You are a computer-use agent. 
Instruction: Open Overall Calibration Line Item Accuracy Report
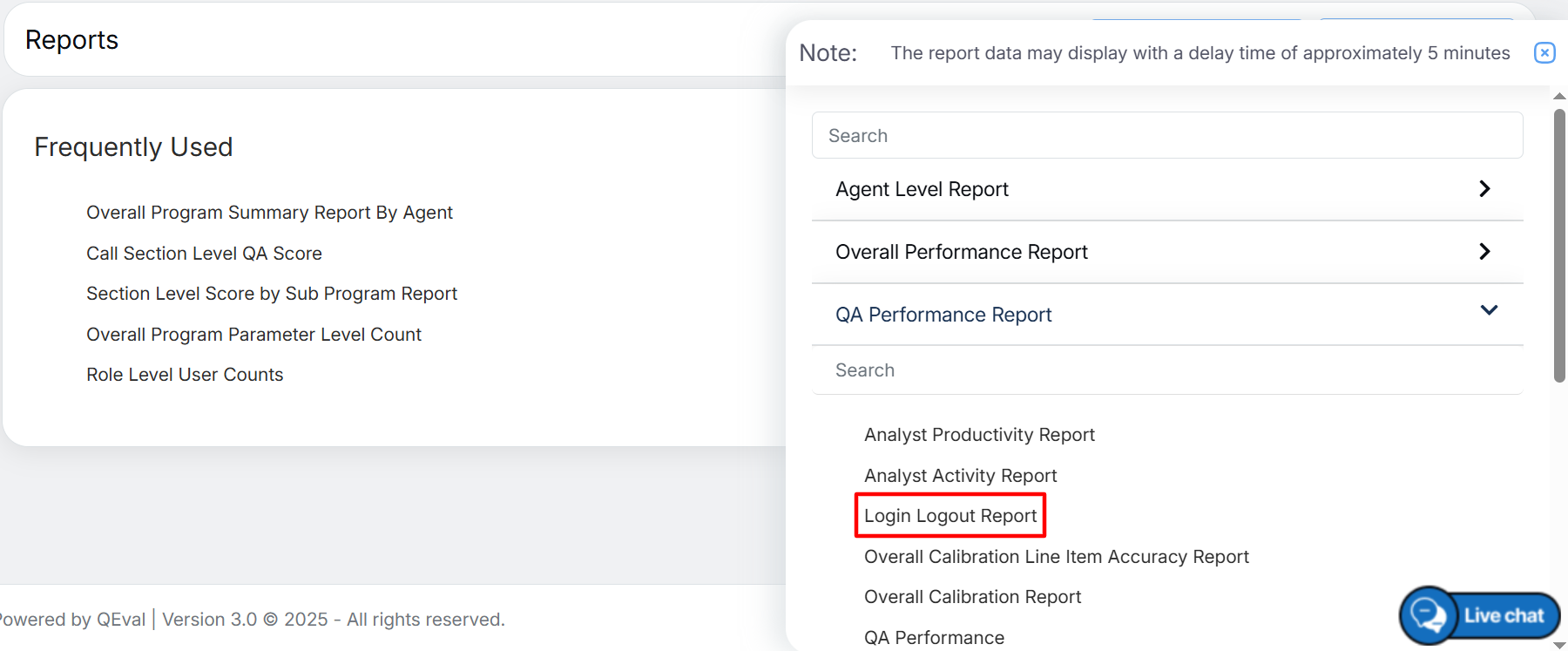tap(1056, 557)
